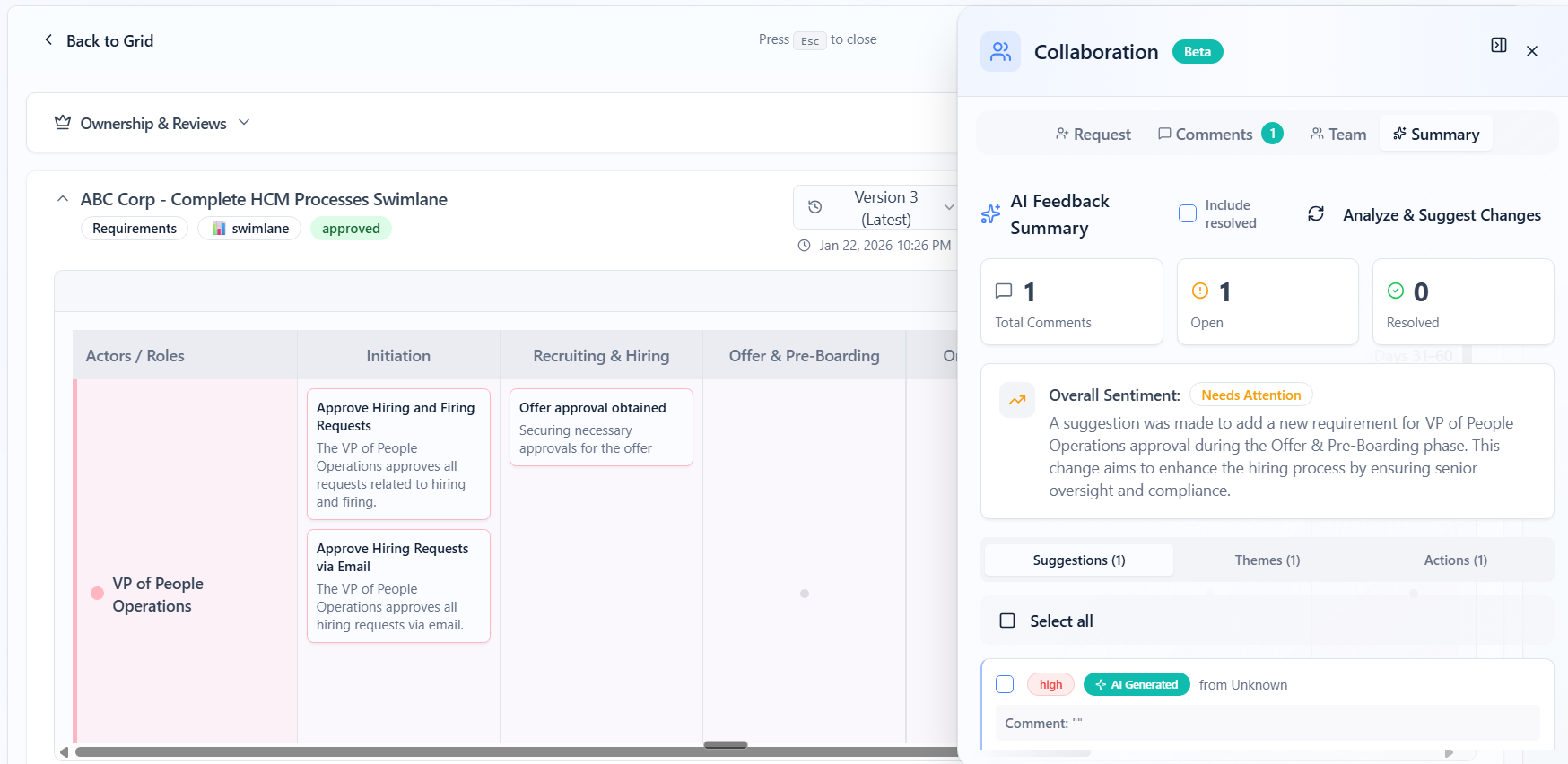The image size is (1568, 764).
Task: Click the Overall Sentiment trend icon
Action: [x=1017, y=400]
